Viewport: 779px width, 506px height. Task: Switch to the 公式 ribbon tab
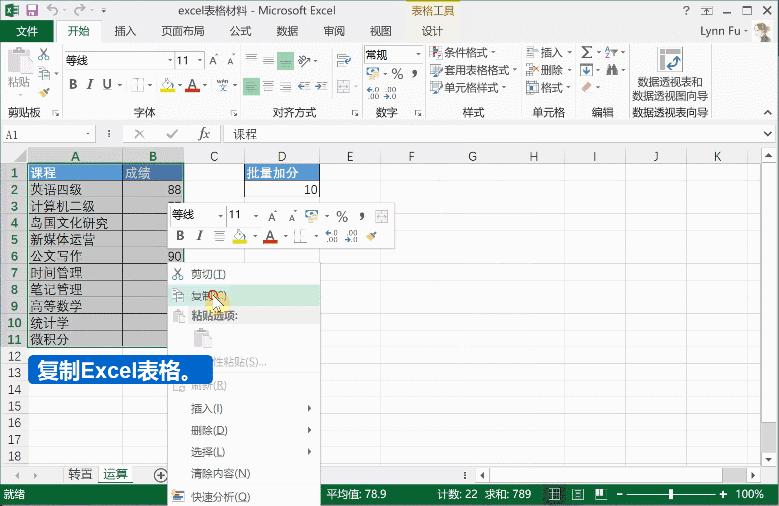click(x=240, y=31)
